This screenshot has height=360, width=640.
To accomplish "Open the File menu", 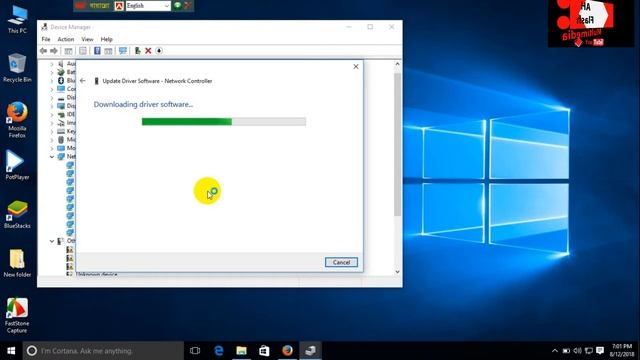I will coord(46,39).
